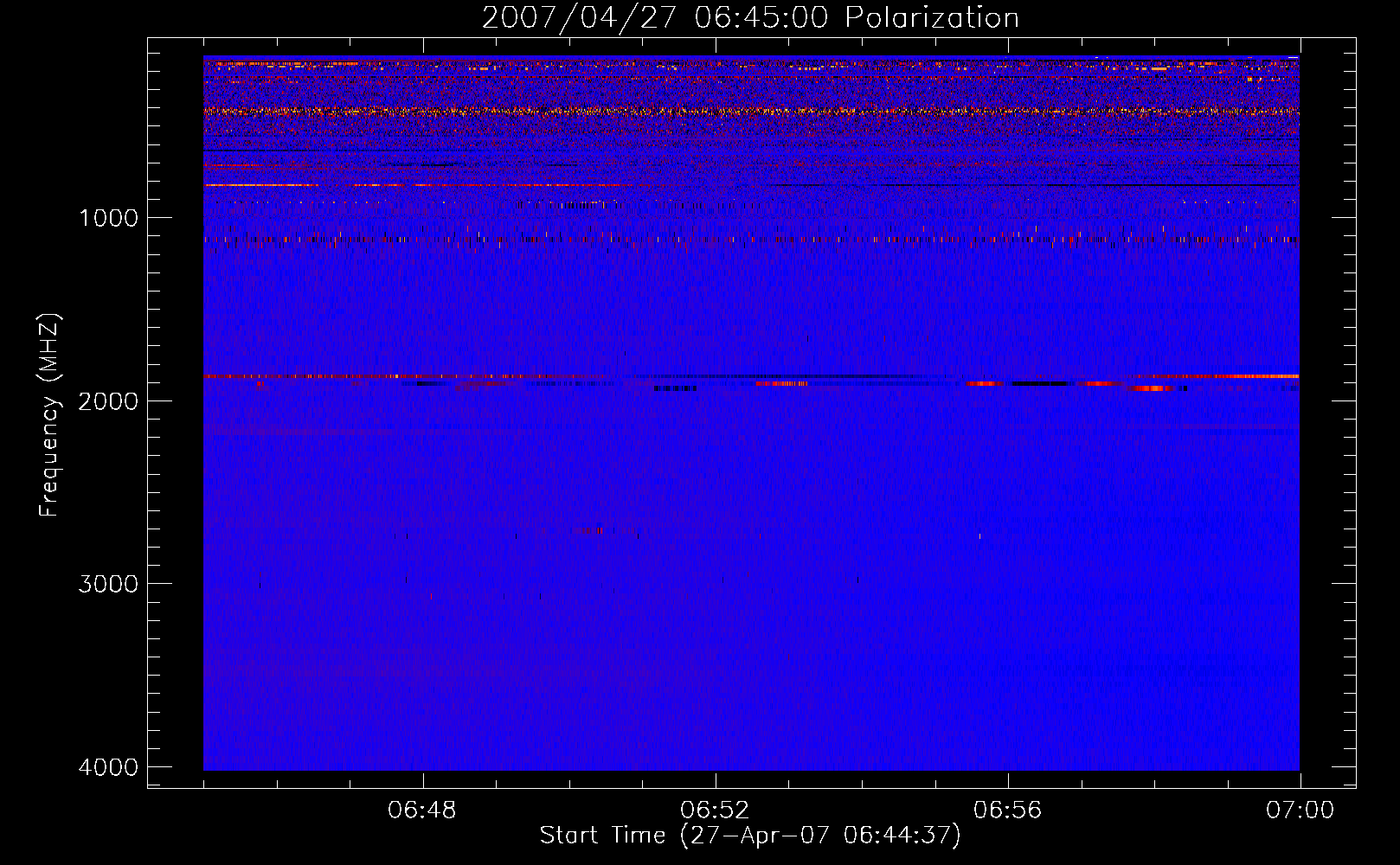Click the 06:56 time tick label
1400x865 pixels.
click(1007, 811)
